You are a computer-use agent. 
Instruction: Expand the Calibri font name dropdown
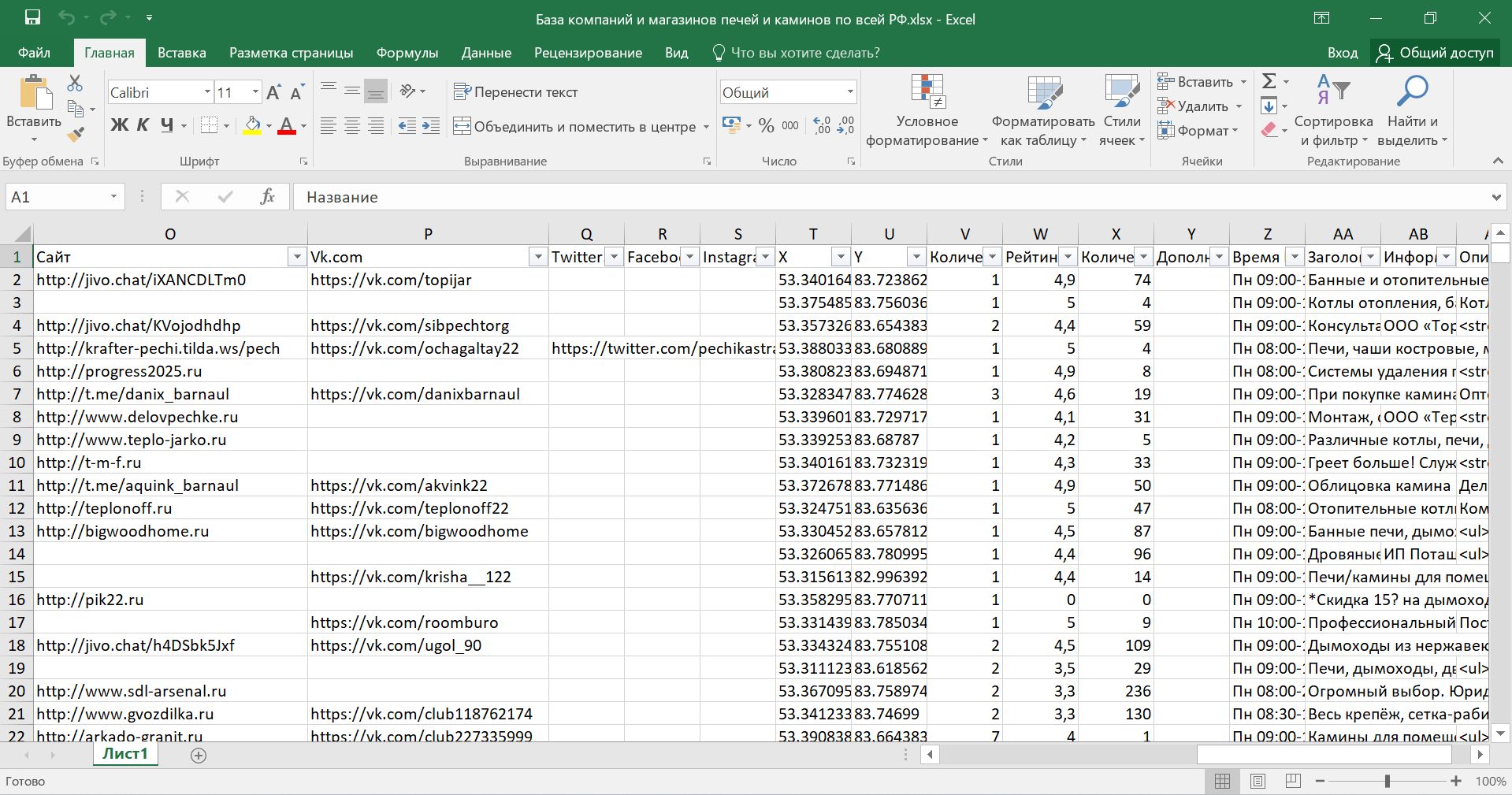207,92
